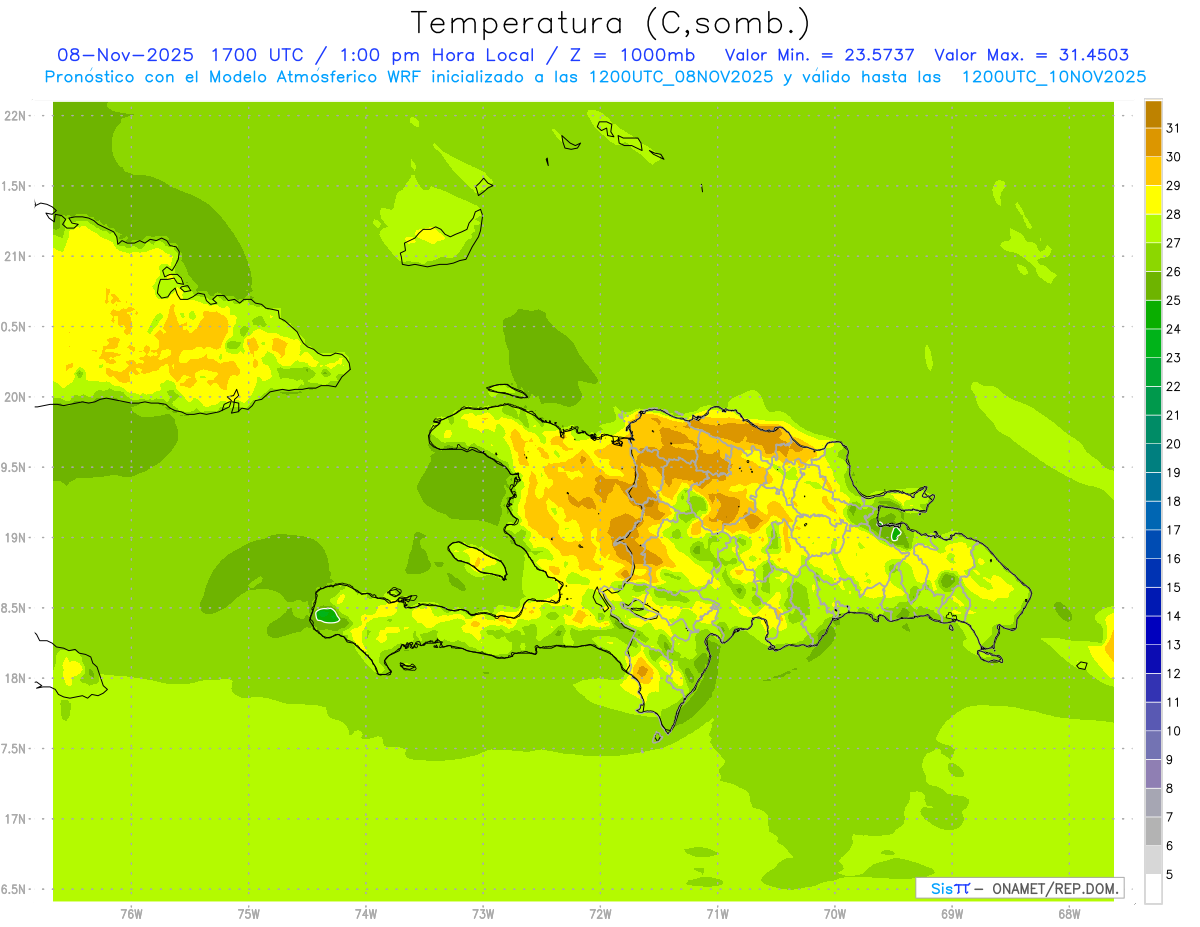
Task: Click the legend value 7
Action: coord(1169,817)
